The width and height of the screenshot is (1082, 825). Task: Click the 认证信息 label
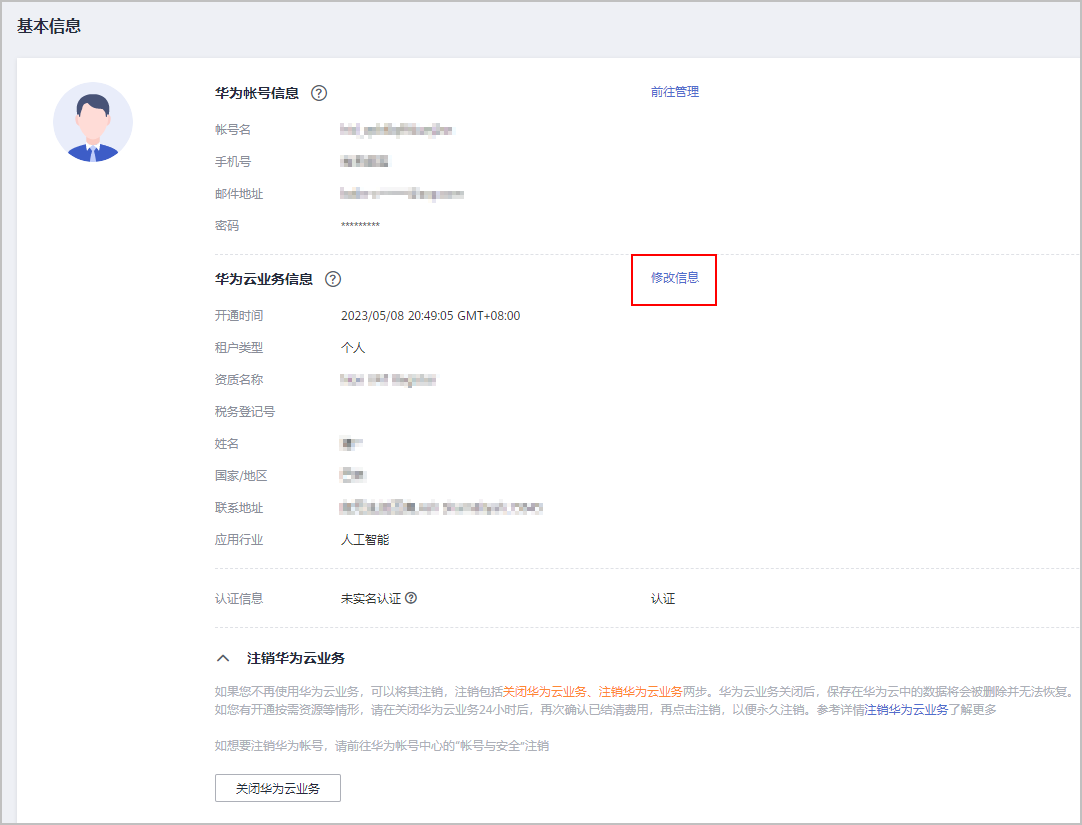point(239,599)
